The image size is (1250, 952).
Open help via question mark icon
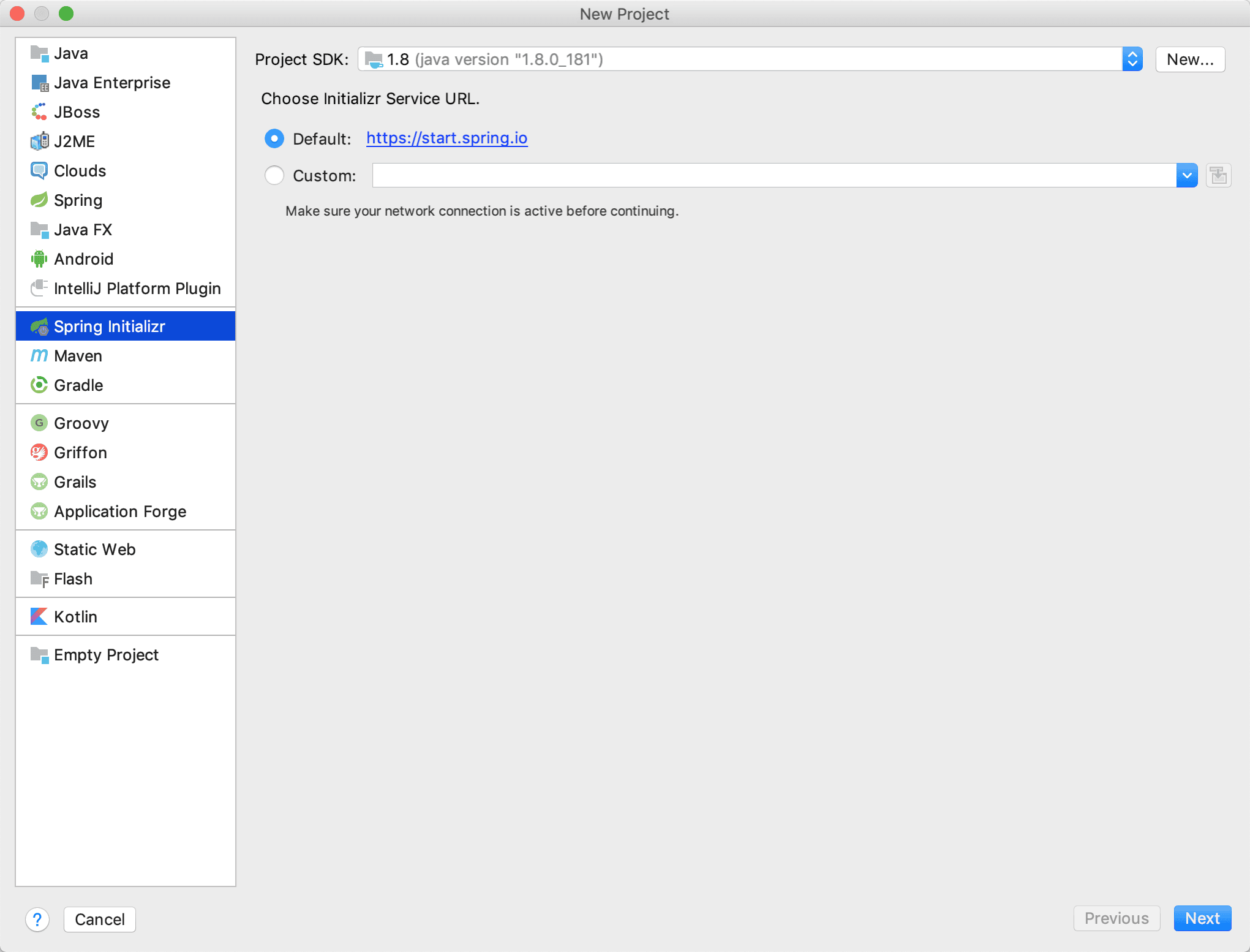click(x=37, y=920)
